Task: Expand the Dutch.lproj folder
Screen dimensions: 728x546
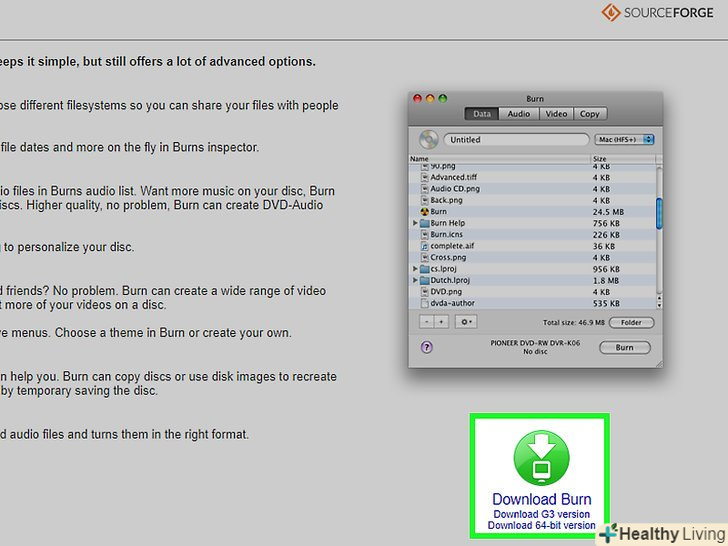Action: (415, 280)
